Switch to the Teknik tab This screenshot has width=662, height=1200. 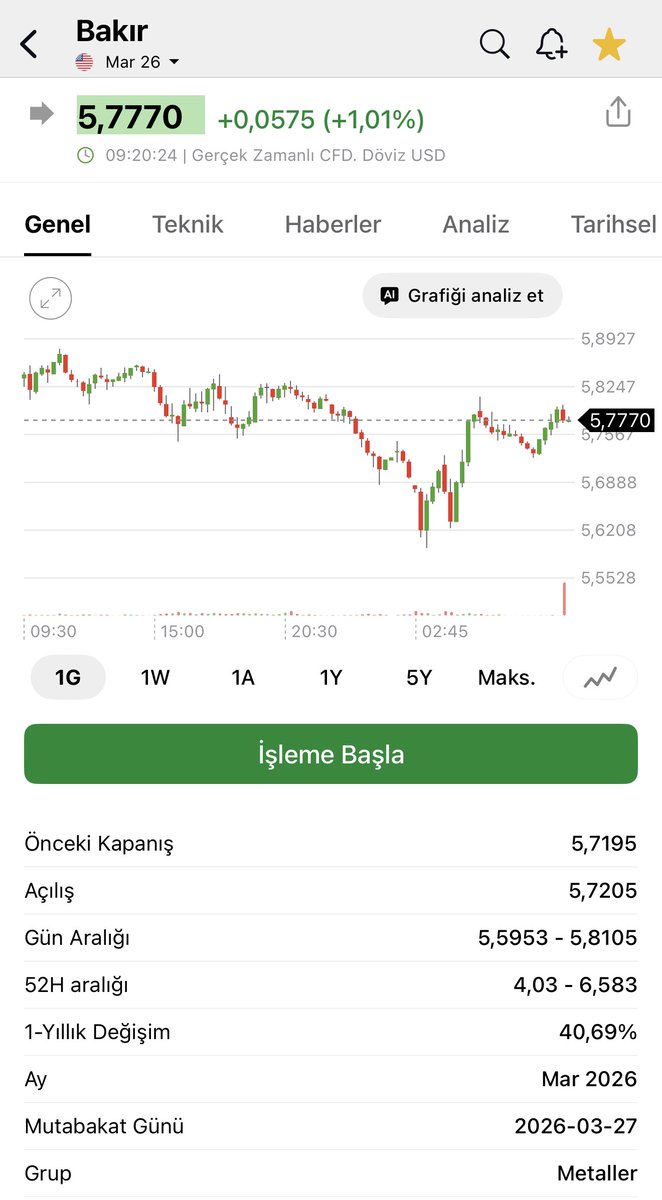point(188,224)
